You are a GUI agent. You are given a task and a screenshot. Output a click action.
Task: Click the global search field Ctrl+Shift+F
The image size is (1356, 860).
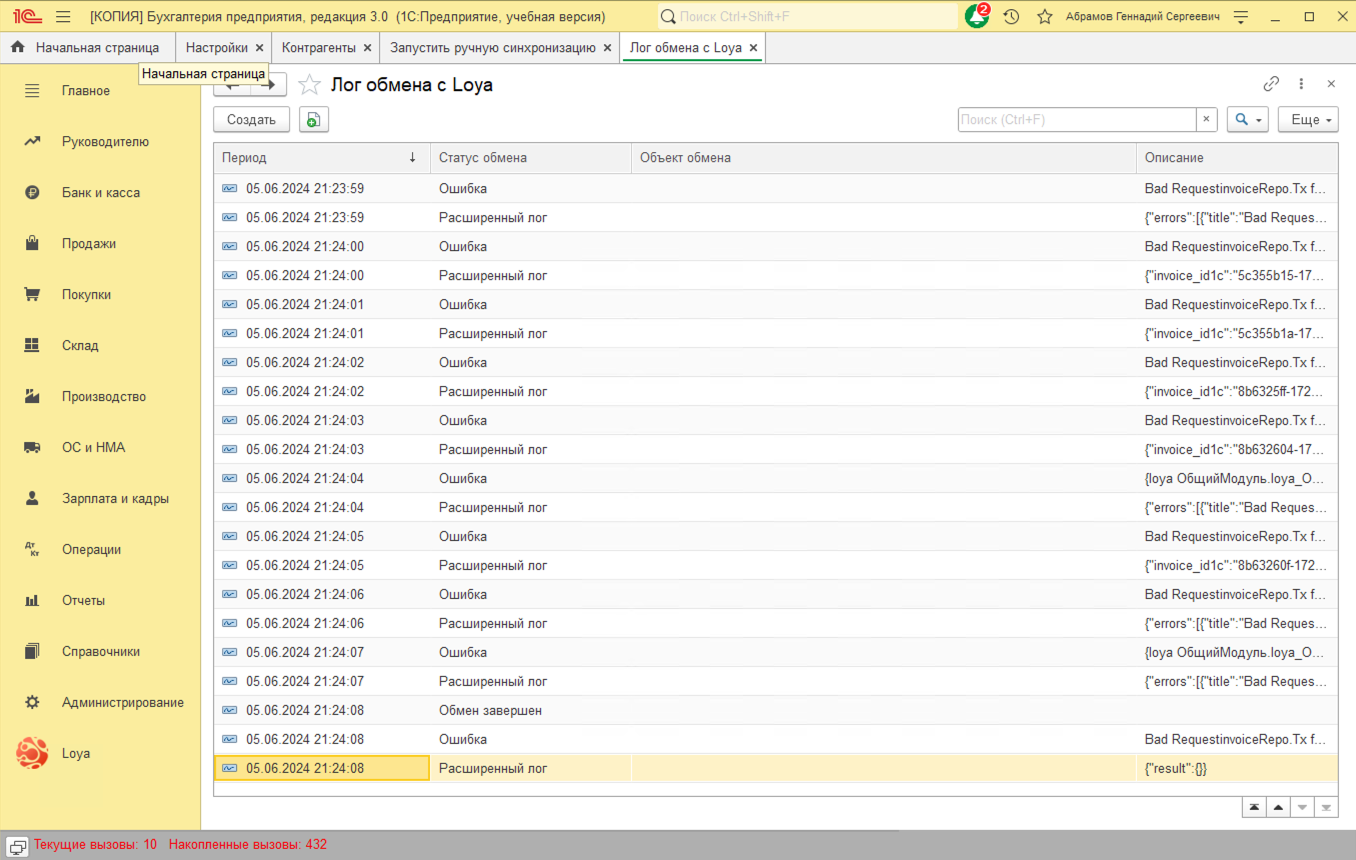coord(808,17)
